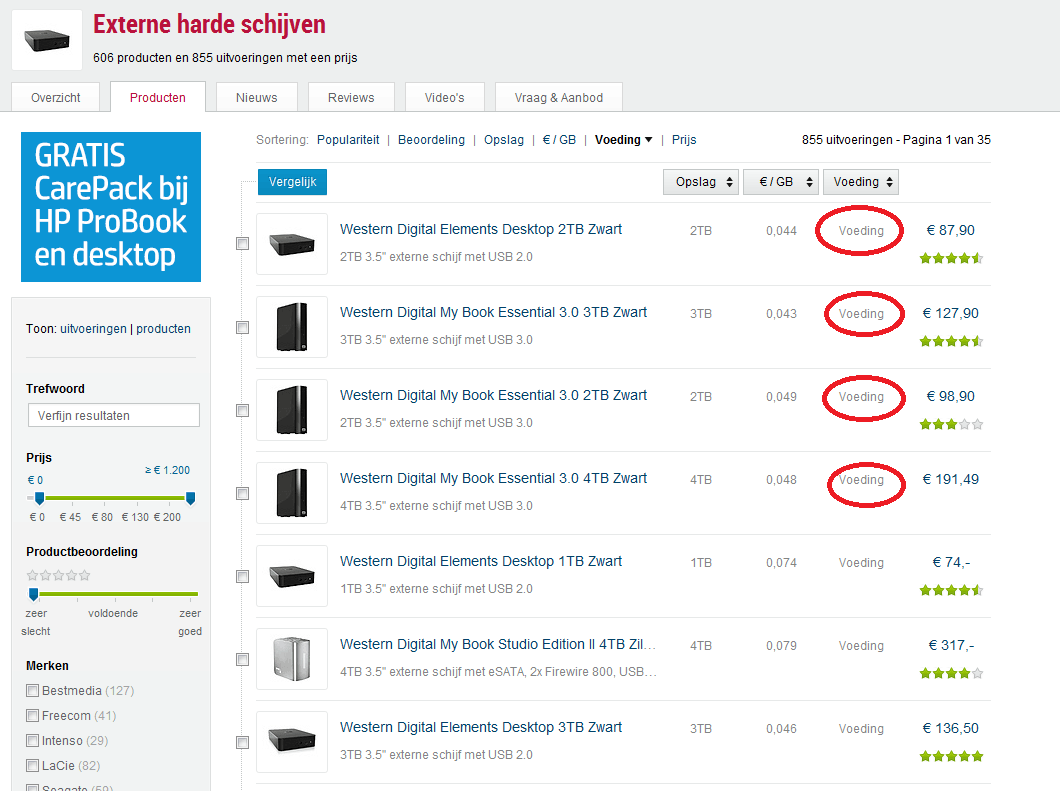Open Western Digital Elements Desktop 2TB Zwart link
Screen dimensions: 1060x791
[481, 229]
